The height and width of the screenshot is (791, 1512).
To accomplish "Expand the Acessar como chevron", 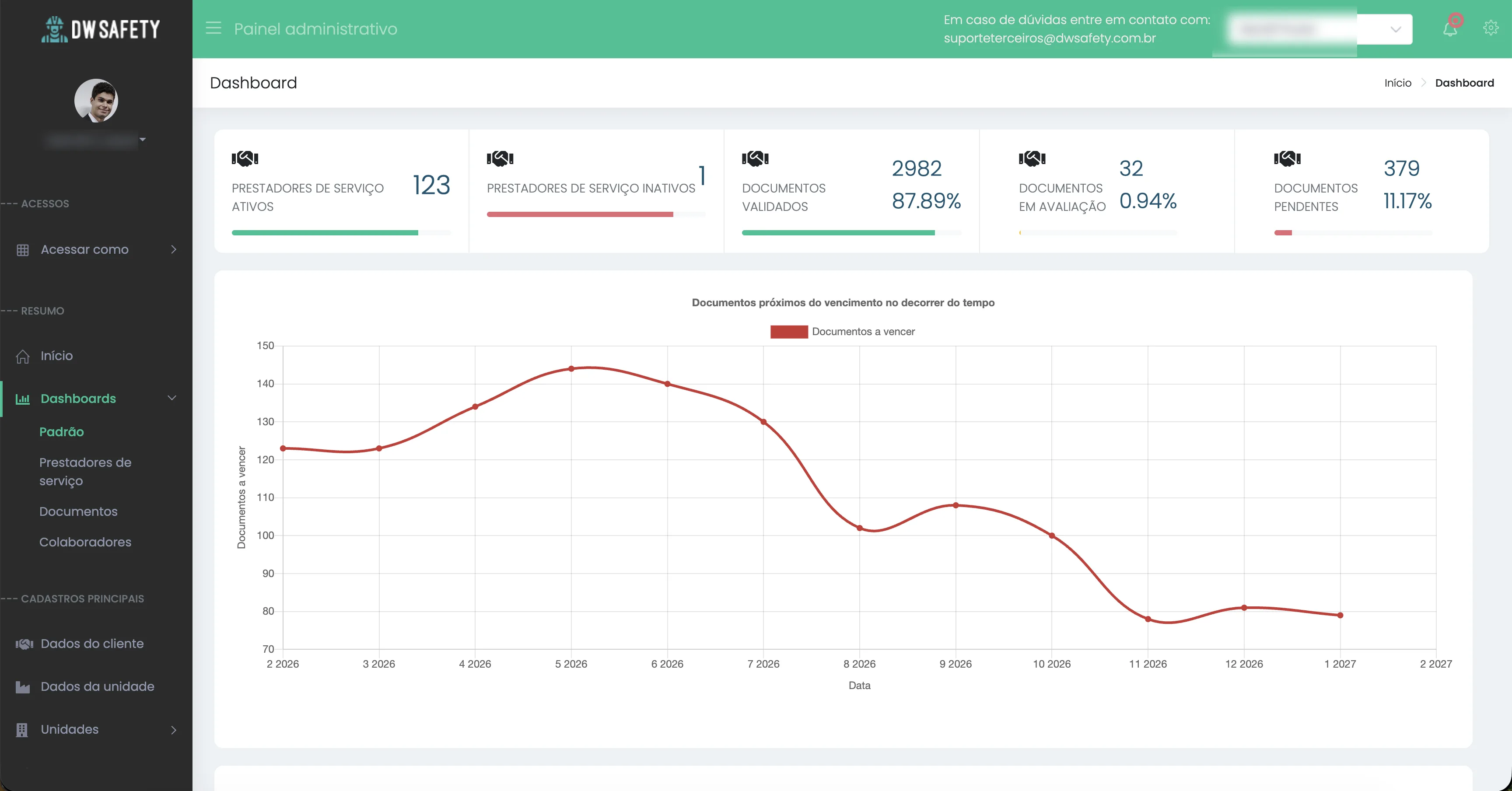I will click(x=173, y=249).
